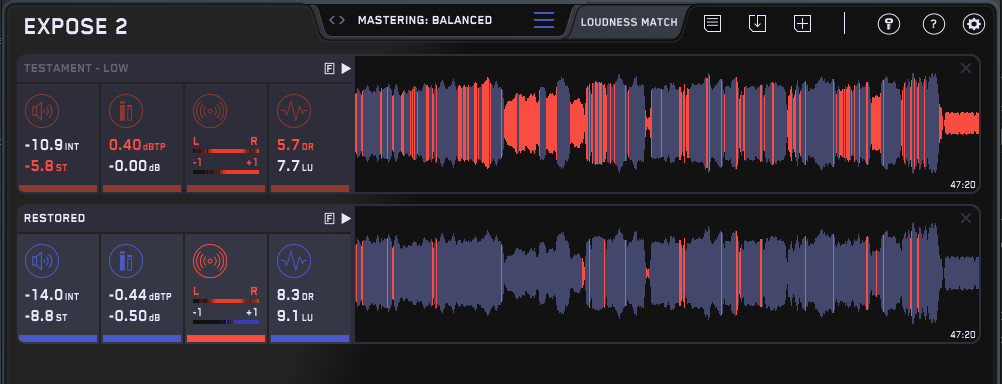The width and height of the screenshot is (1002, 384).
Task: Cycle presets using the left-right arrows
Action: 337,20
